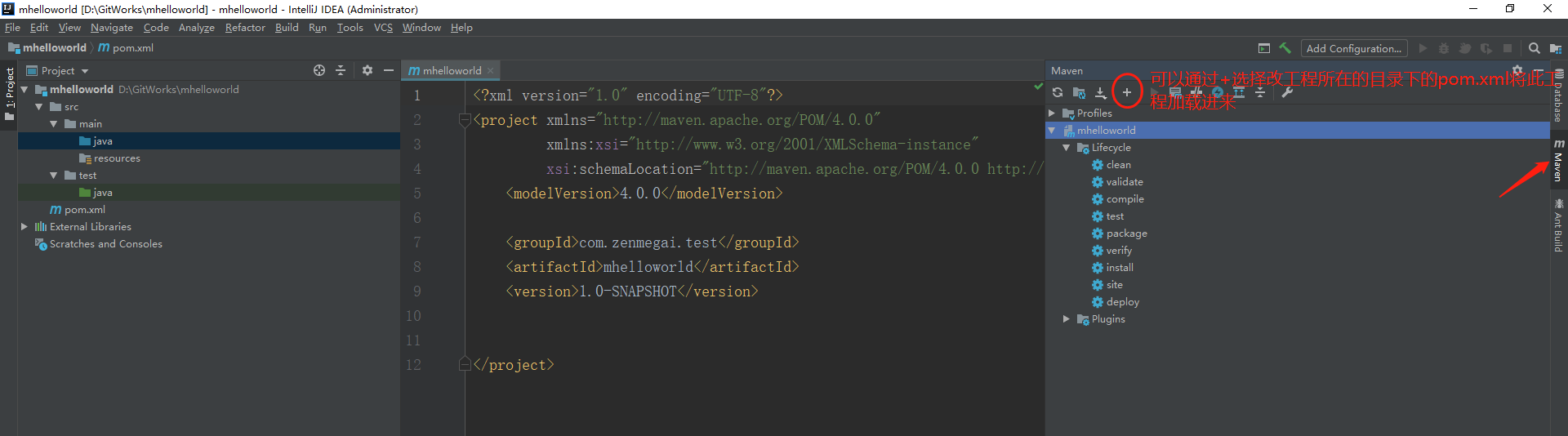Click the Debug bug icon
The image size is (1568, 436).
(1444, 48)
